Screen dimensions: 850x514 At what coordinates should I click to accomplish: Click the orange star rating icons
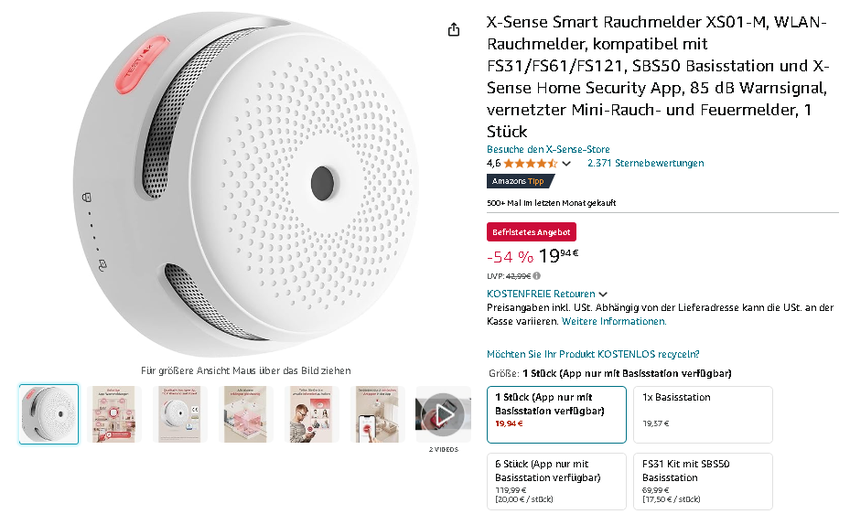pos(530,163)
